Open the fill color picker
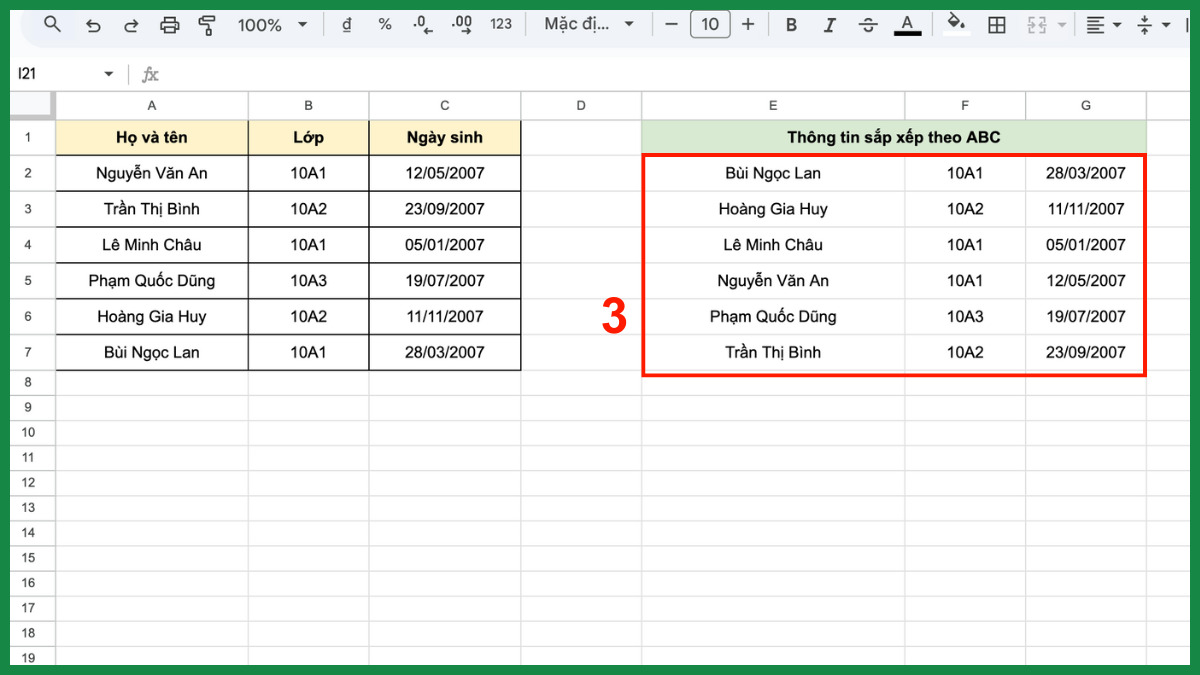 [x=957, y=25]
